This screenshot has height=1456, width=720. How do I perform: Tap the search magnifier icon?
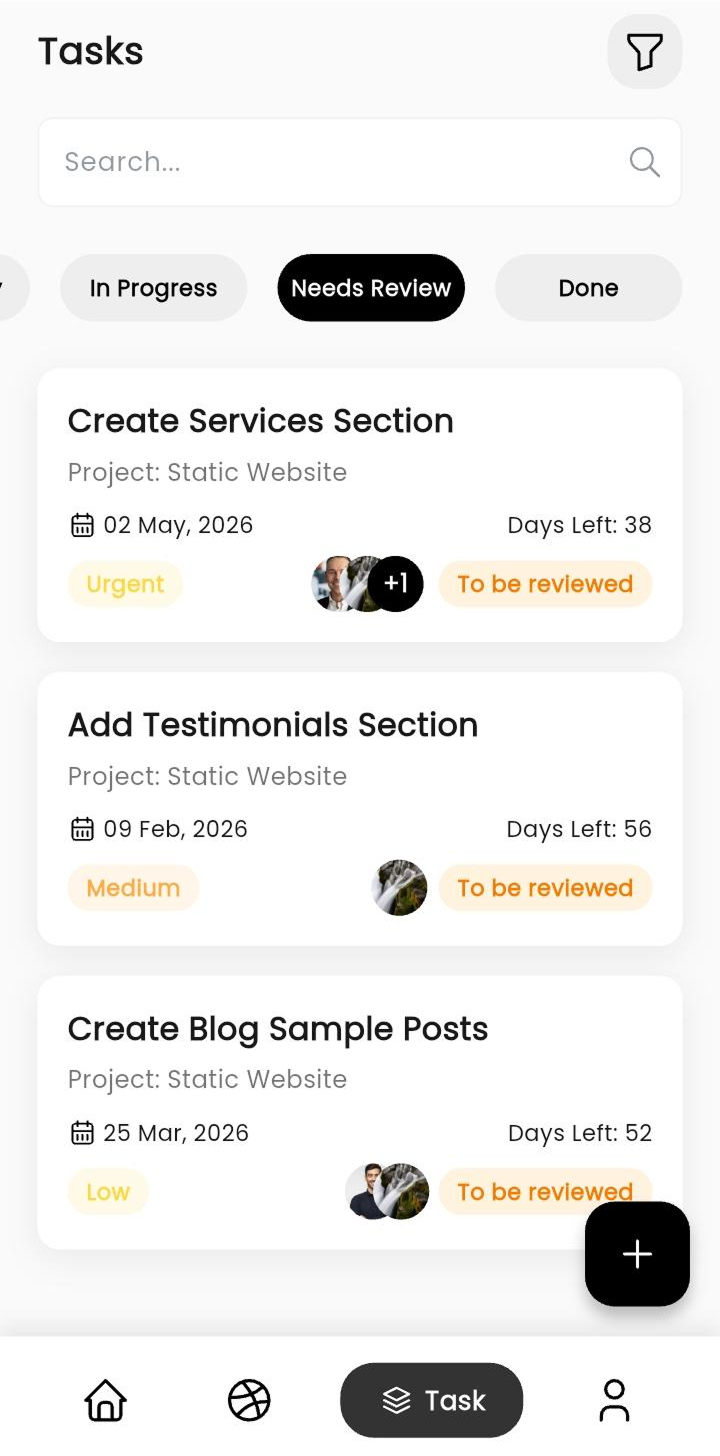[x=645, y=162]
